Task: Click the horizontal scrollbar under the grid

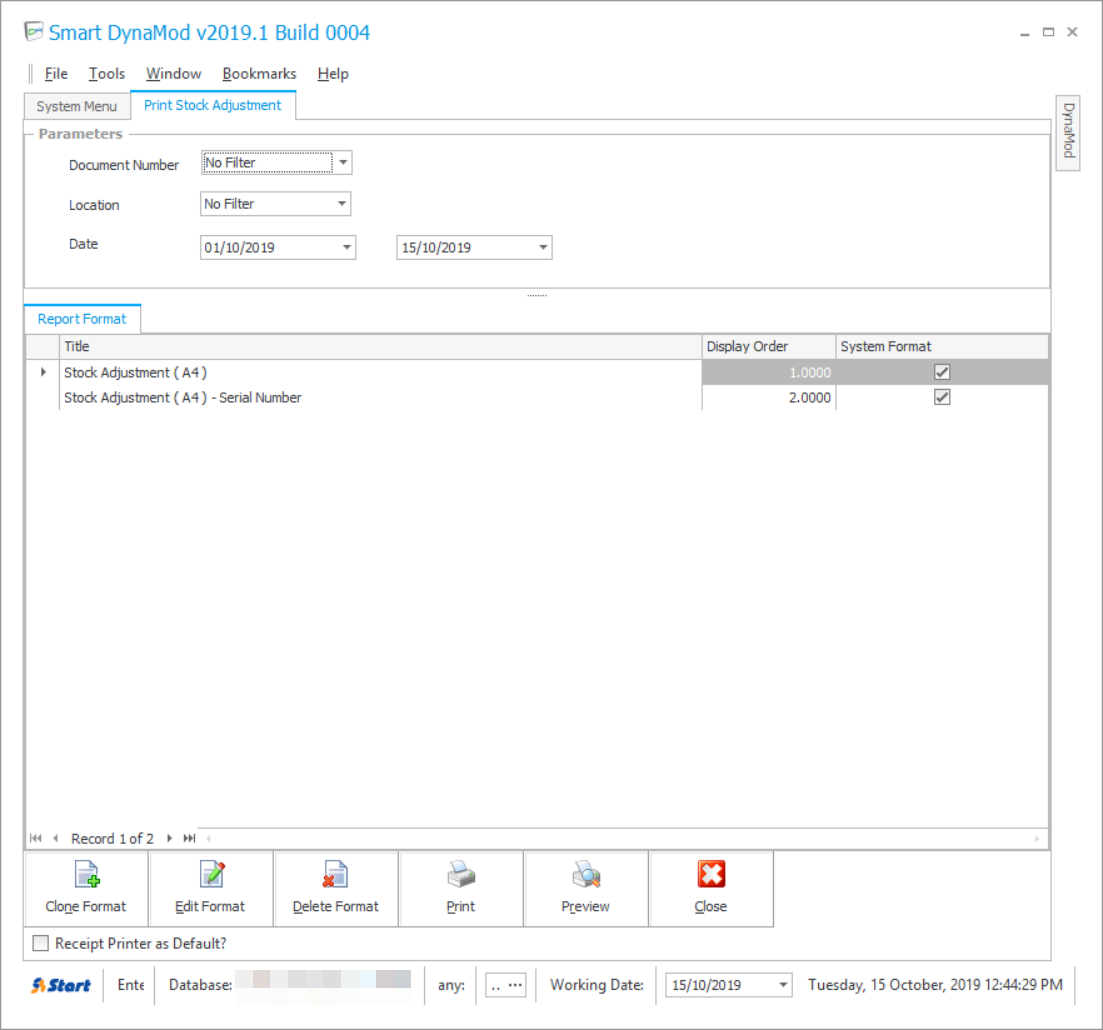Action: tap(623, 838)
